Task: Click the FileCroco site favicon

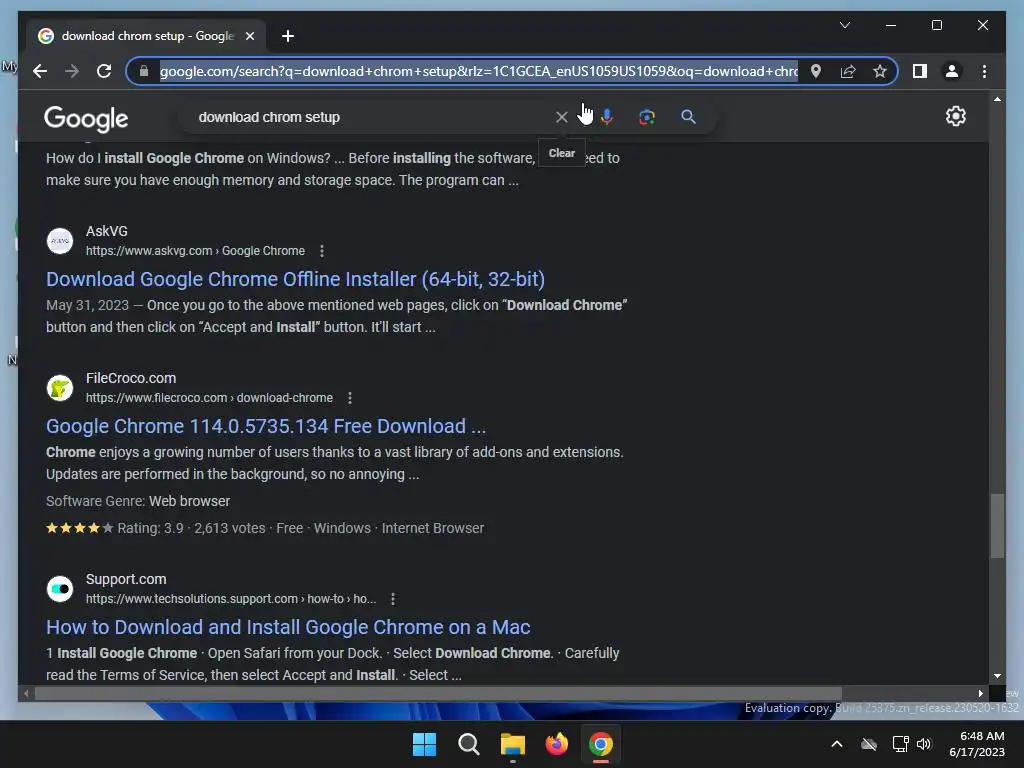Action: [x=60, y=388]
